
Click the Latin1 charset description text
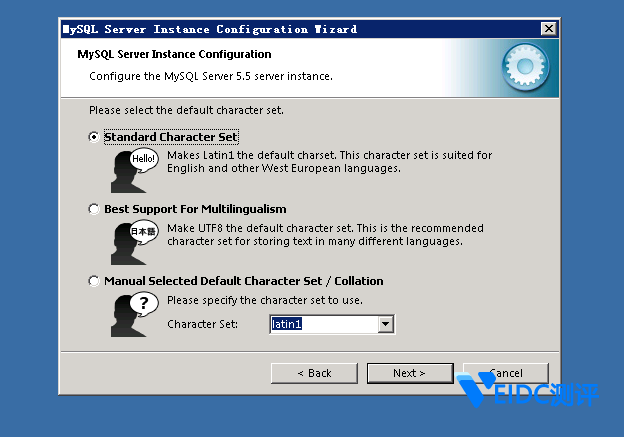point(329,162)
